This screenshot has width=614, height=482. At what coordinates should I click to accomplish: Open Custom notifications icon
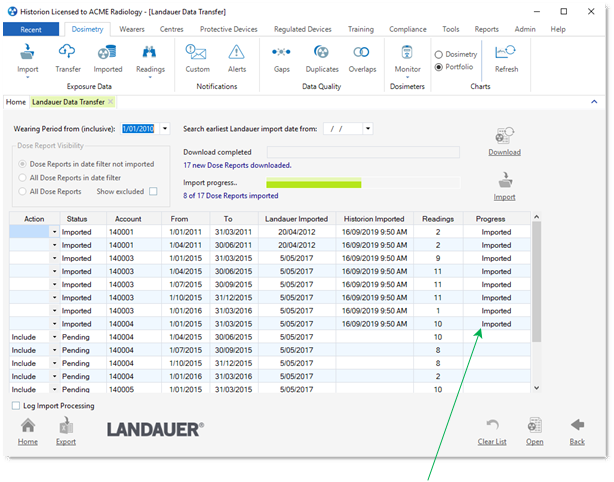point(197,52)
